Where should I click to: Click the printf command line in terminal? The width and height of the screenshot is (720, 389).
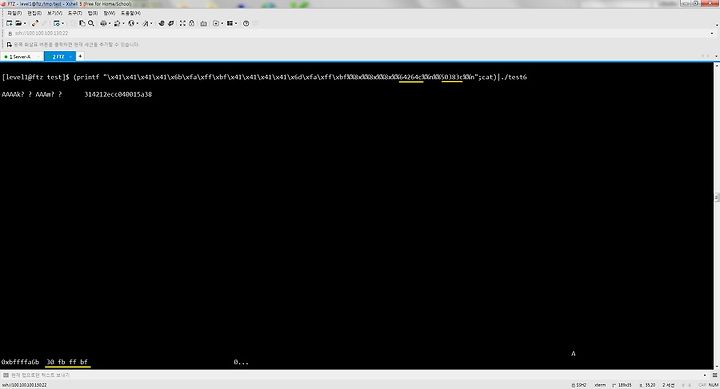click(x=264, y=77)
